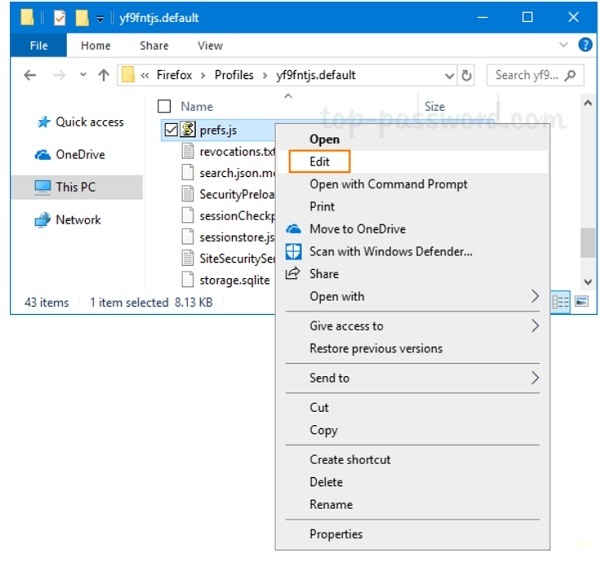Open the address bar history dropdown

(447, 75)
